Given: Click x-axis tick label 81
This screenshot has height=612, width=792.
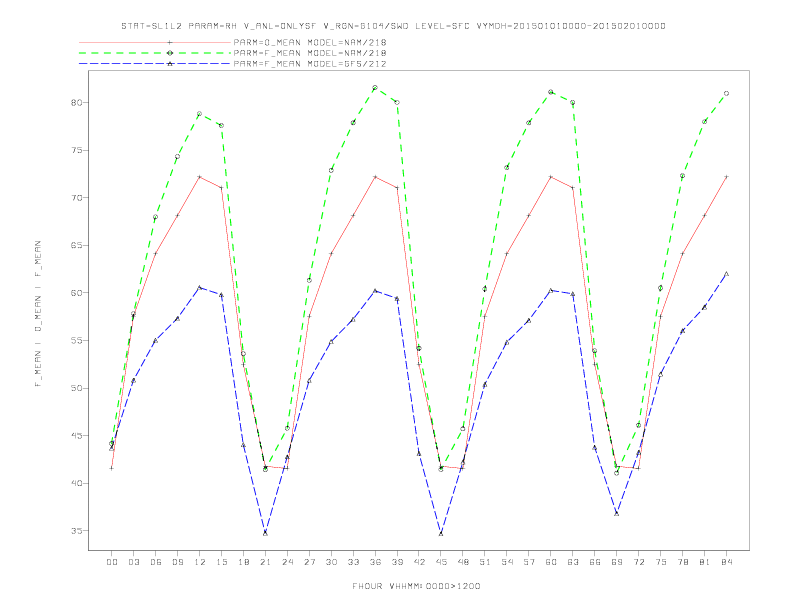Looking at the screenshot, I should tap(705, 562).
